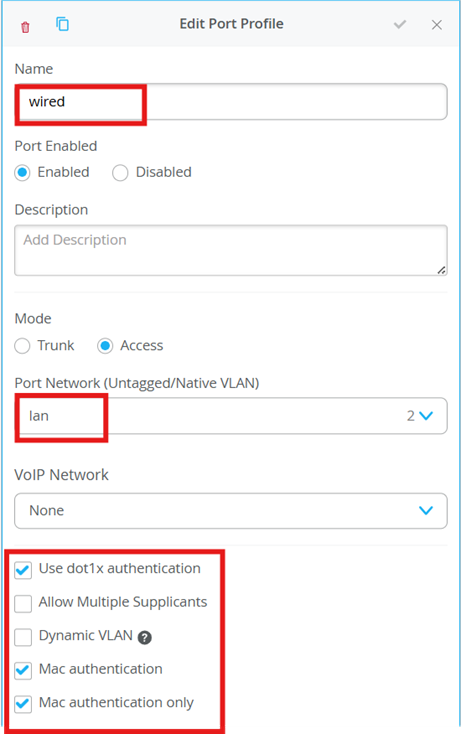Click the Add Description text area
The width and height of the screenshot is (461, 734).
[231, 250]
